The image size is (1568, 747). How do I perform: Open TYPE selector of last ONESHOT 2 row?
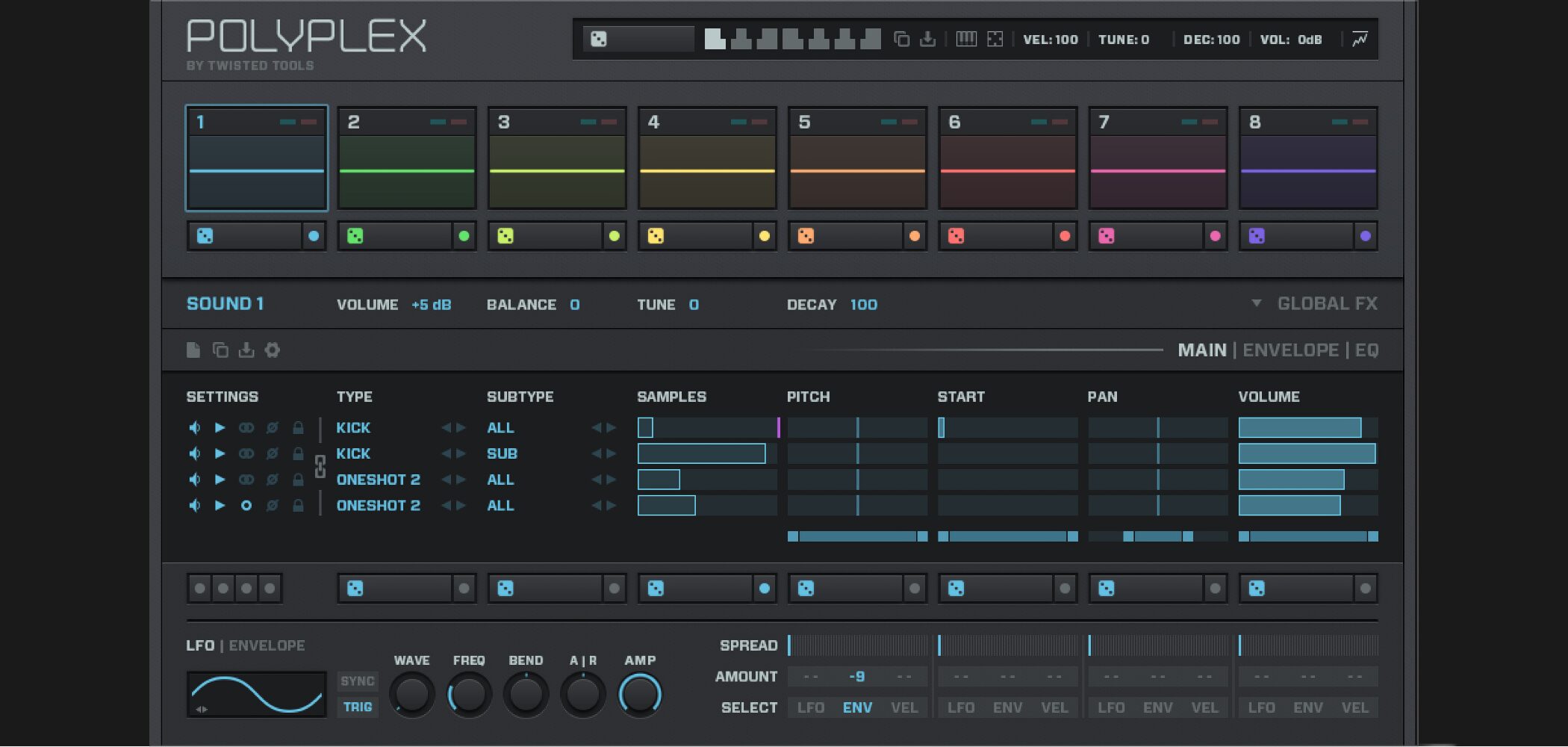(x=378, y=506)
